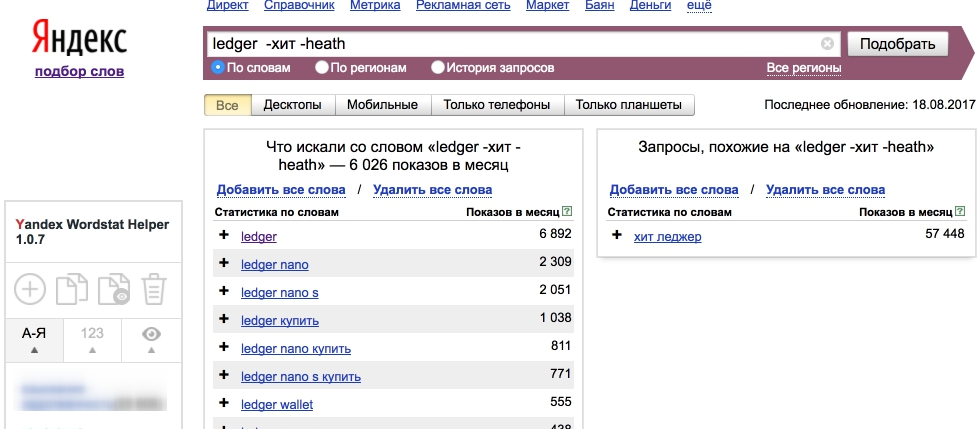Switch to the 'Только планшеты' tab
The height and width of the screenshot is (429, 980).
point(629,105)
